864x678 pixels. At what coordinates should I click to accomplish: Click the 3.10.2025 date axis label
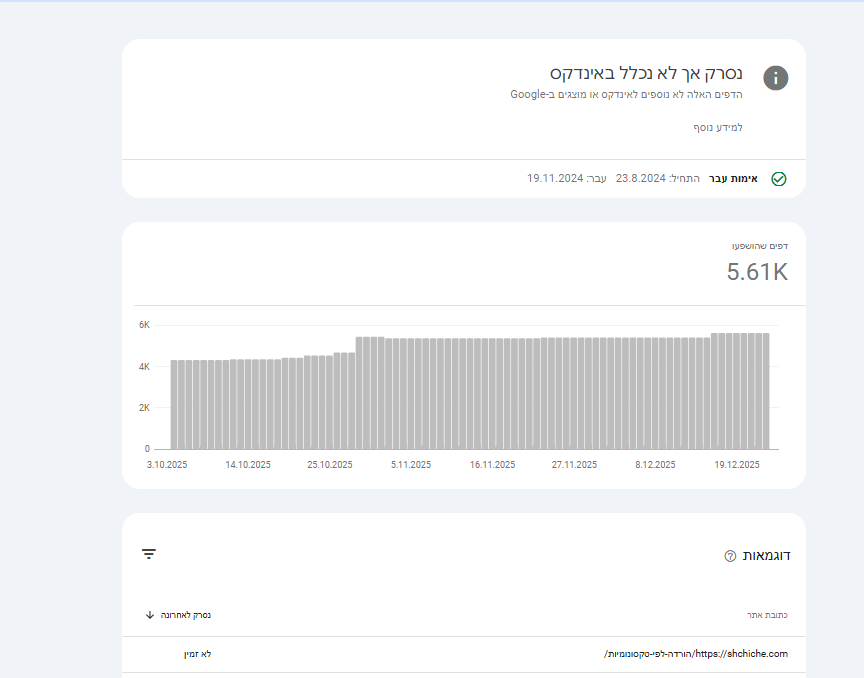[167, 465]
